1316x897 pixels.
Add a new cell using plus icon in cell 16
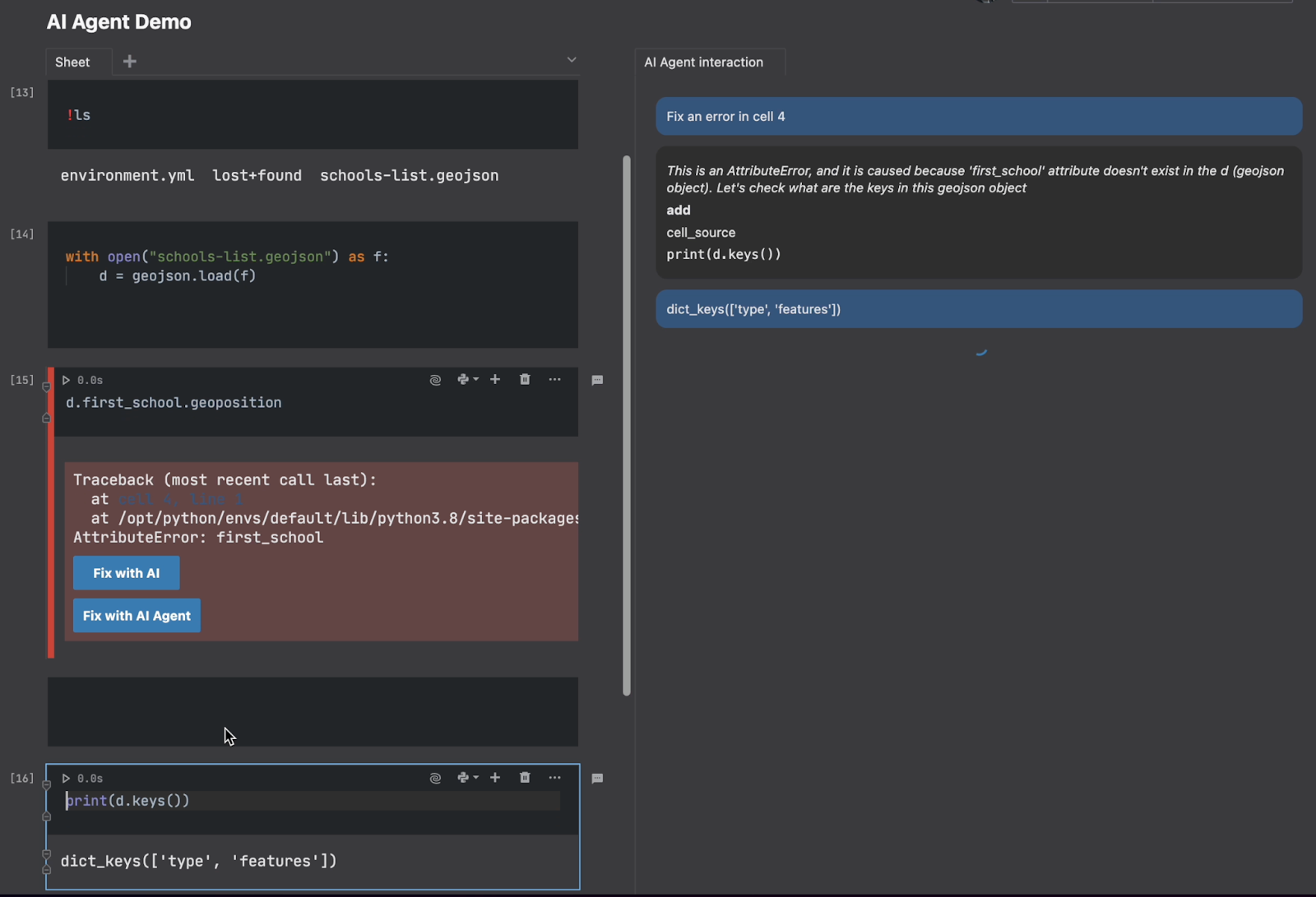495,777
